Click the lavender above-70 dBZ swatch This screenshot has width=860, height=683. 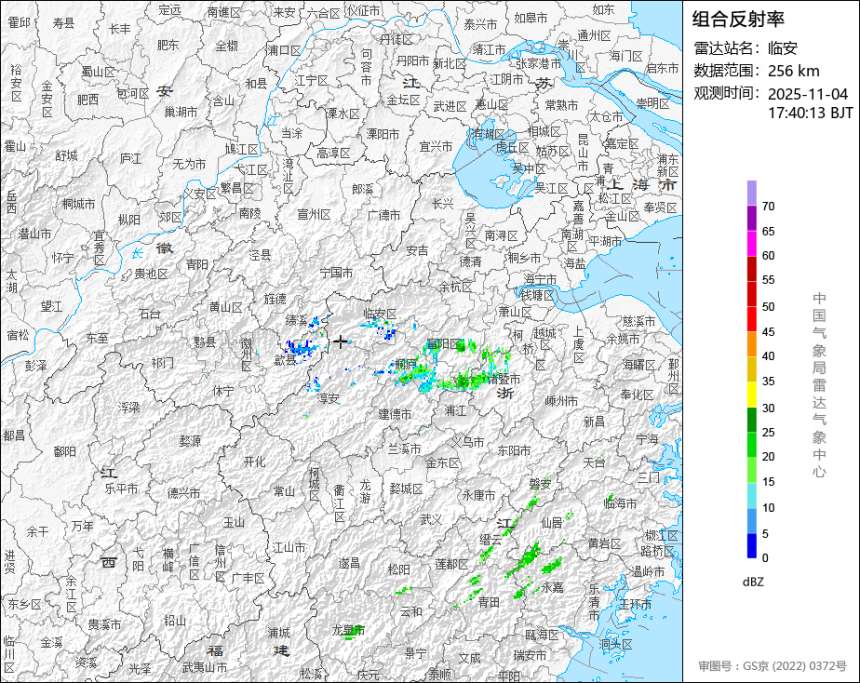click(x=751, y=193)
